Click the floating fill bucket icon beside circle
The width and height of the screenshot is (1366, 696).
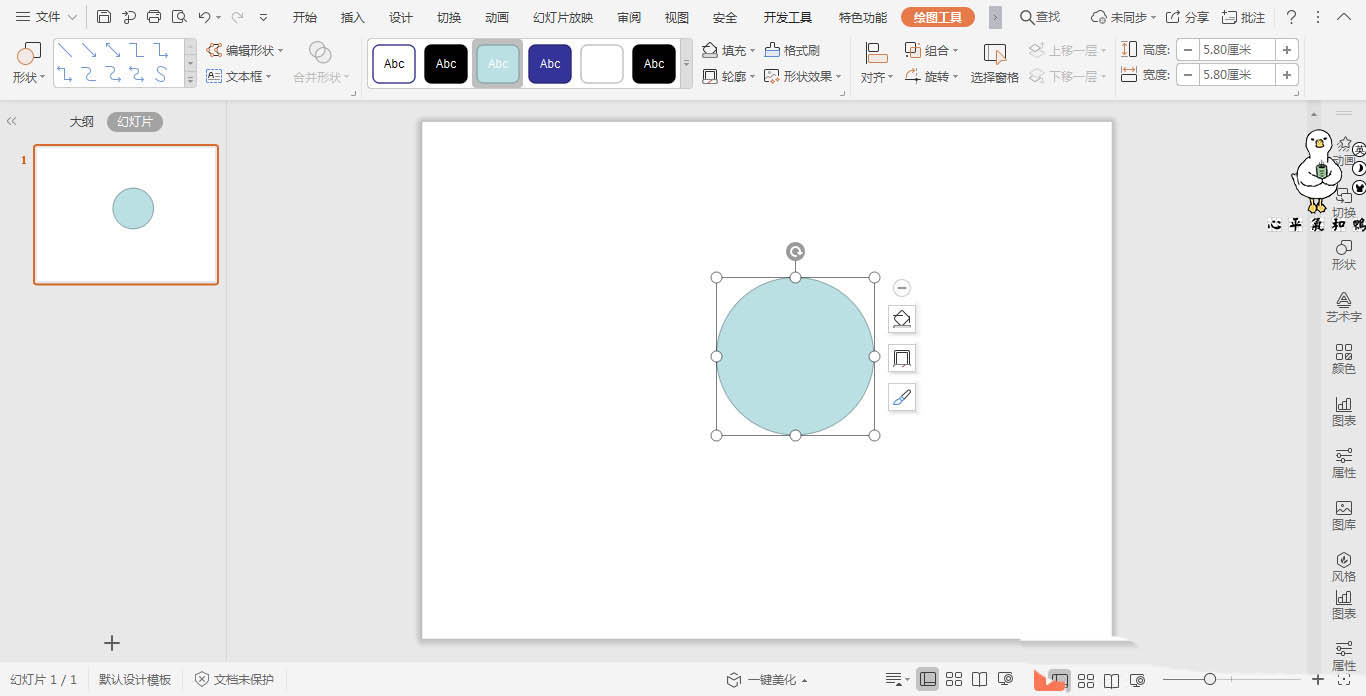point(902,319)
